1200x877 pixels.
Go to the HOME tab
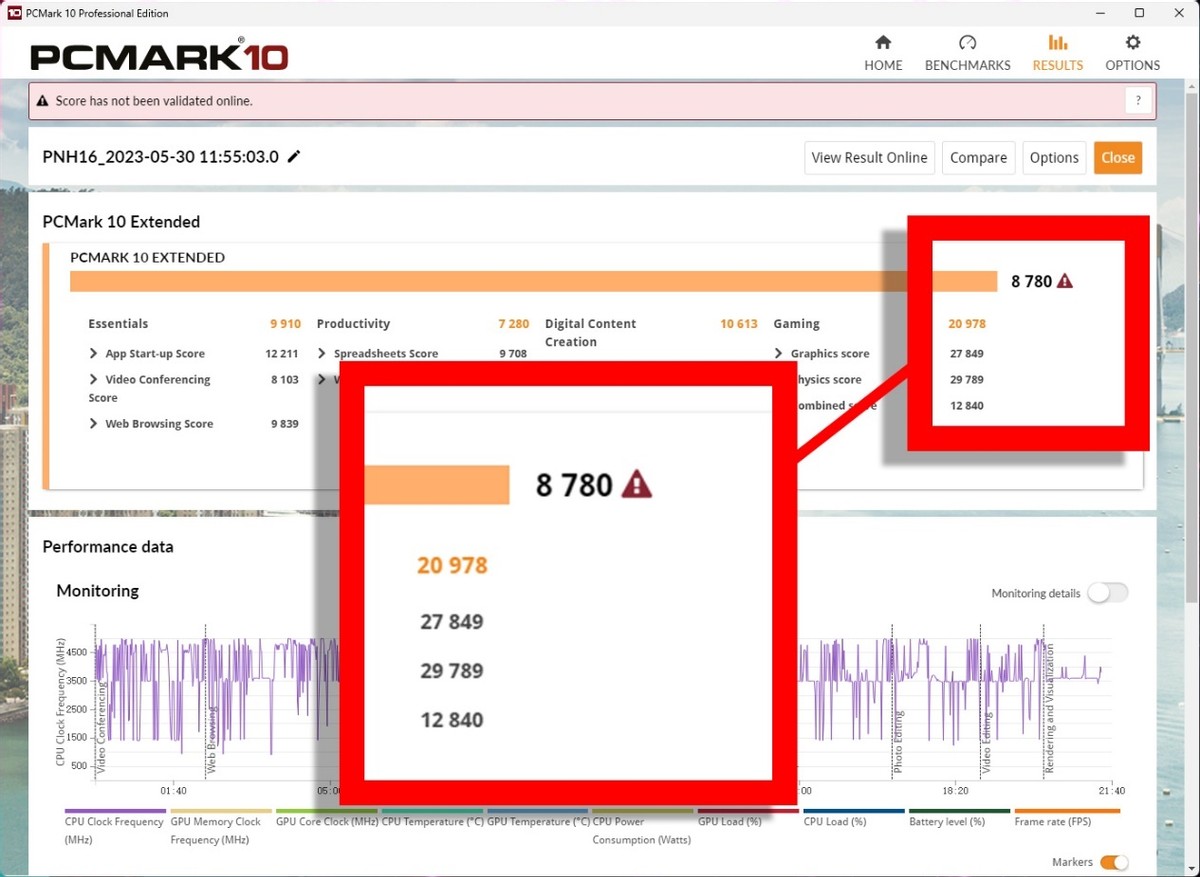(883, 54)
